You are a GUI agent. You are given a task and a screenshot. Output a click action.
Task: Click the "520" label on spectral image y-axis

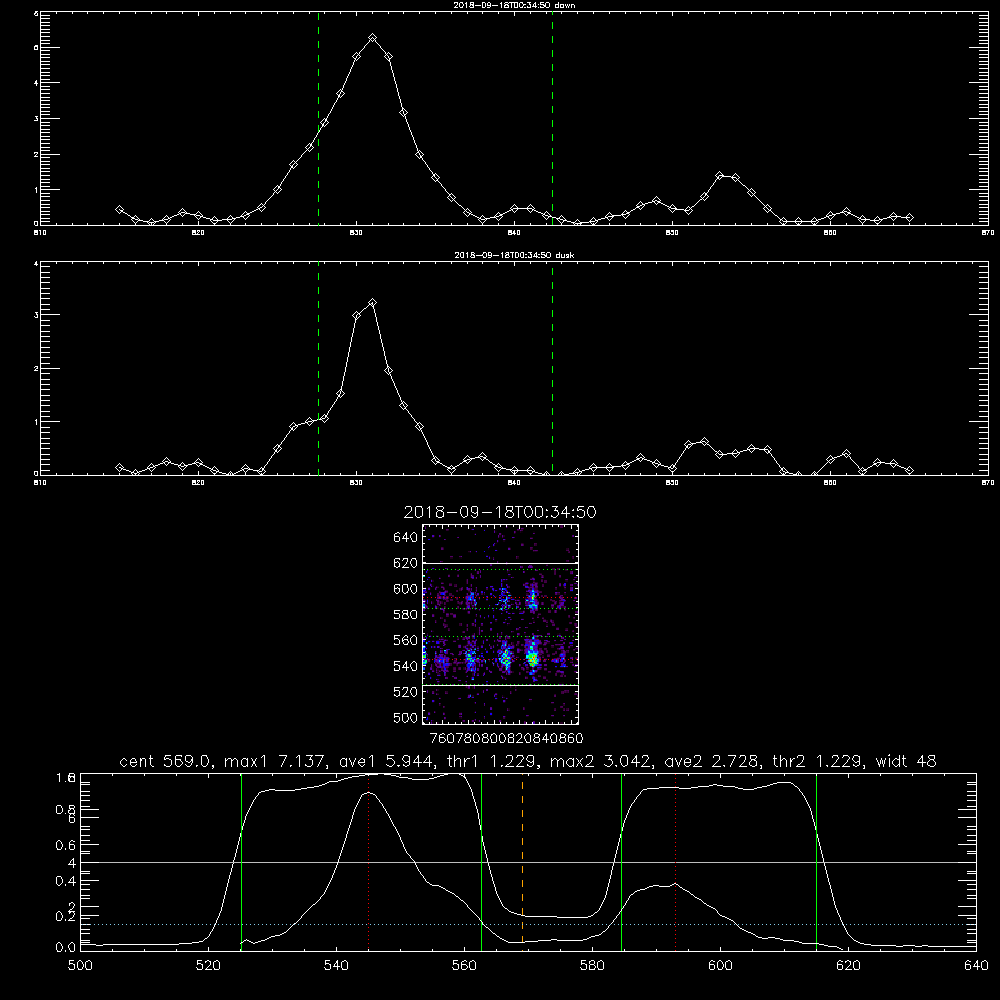(x=406, y=692)
